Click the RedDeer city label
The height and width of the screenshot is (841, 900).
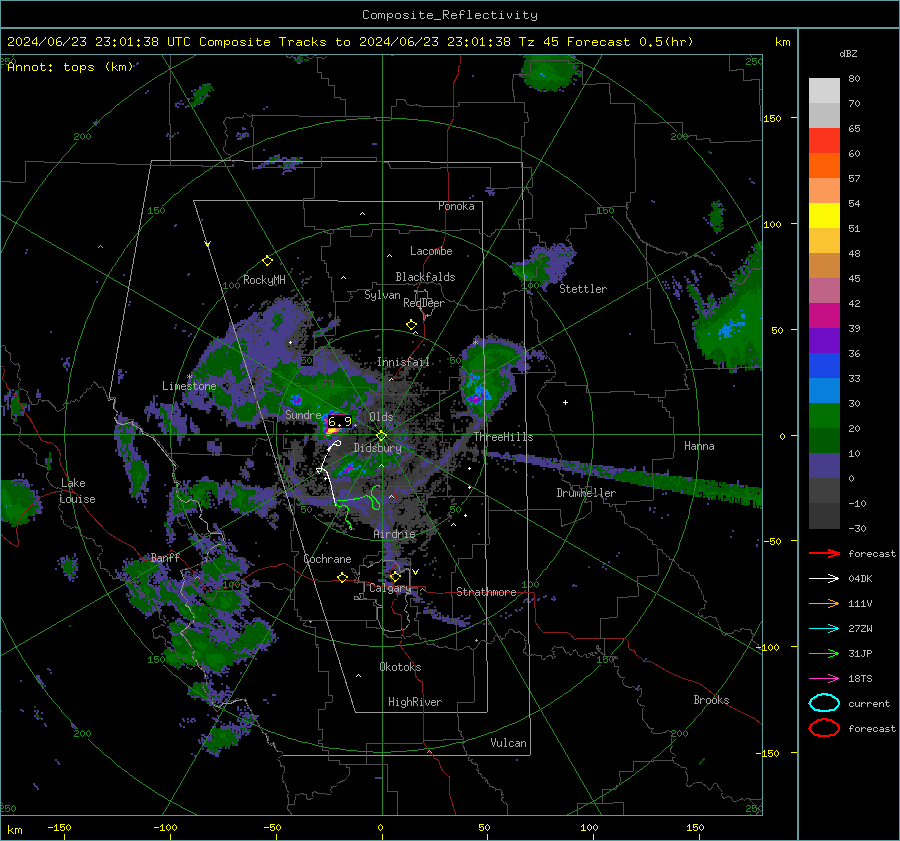(424, 303)
